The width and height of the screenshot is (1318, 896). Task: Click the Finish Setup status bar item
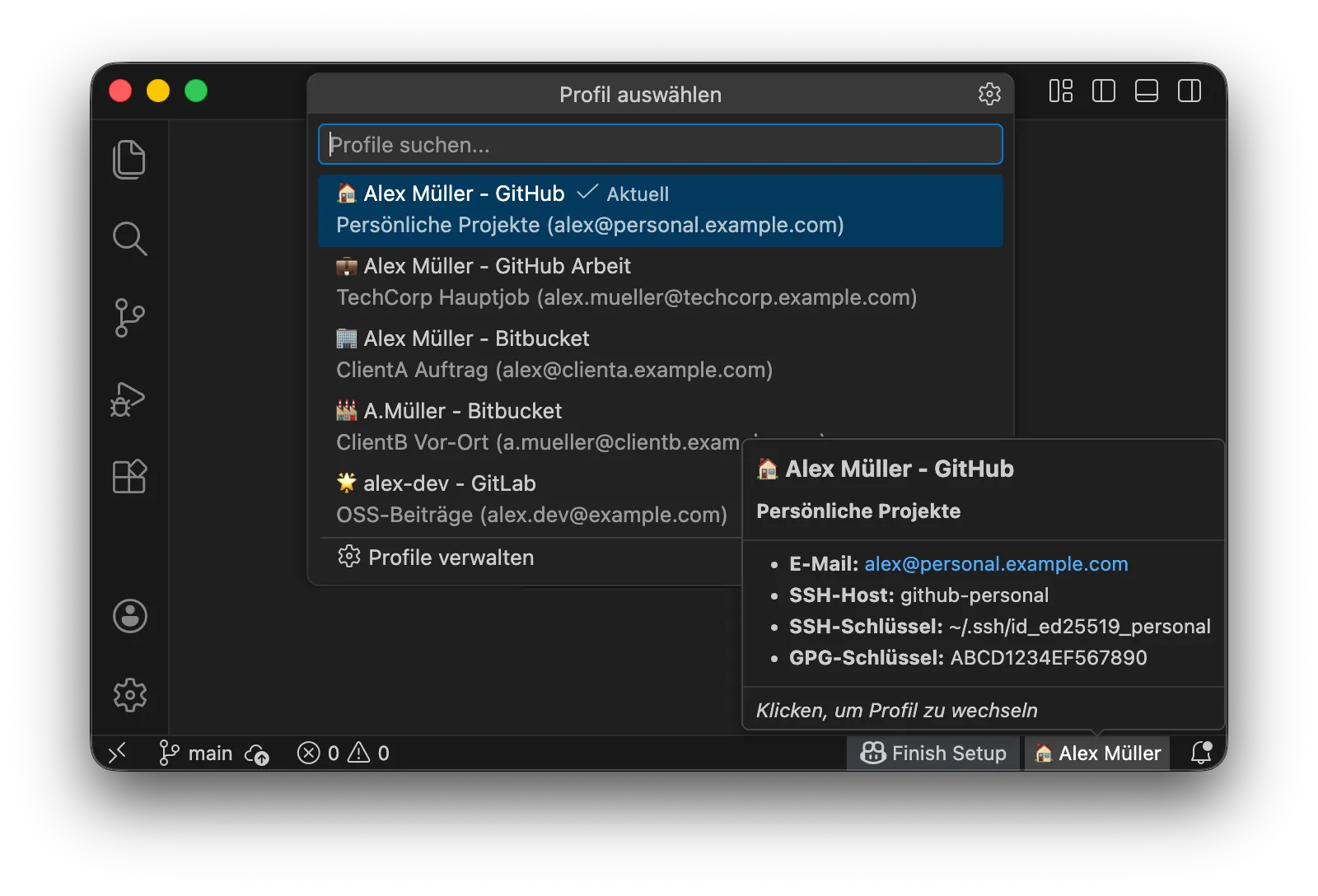pyautogui.click(x=933, y=753)
